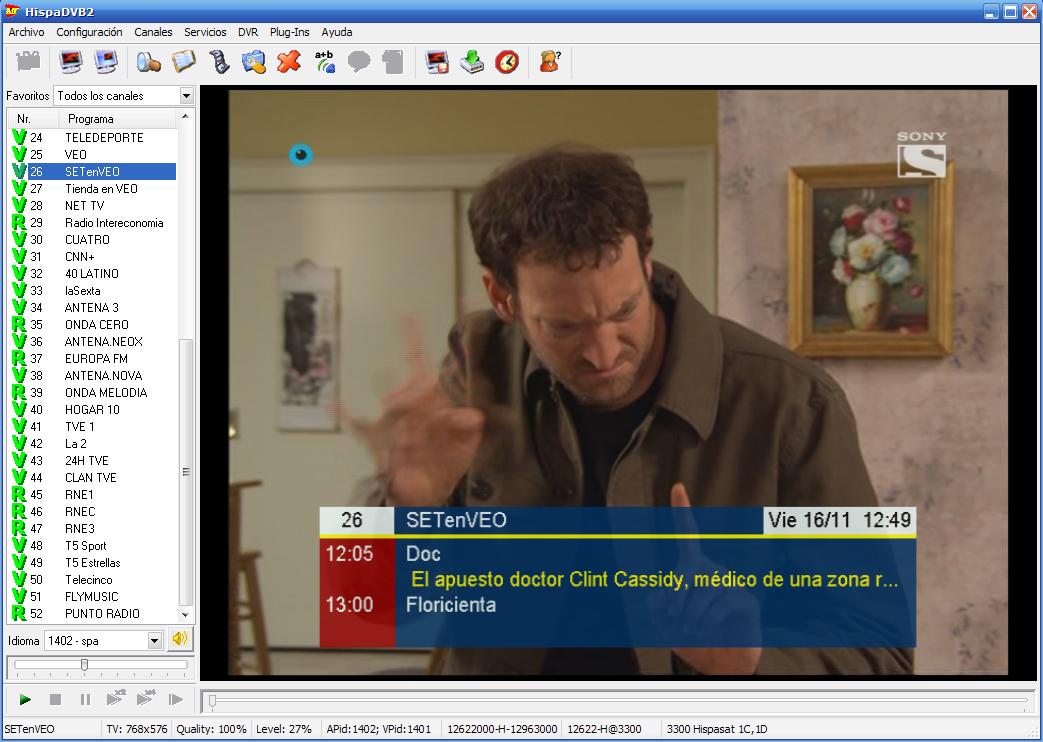This screenshot has height=742, width=1043.
Task: Click the film strip toolbar icon
Action: pyautogui.click(x=219, y=62)
